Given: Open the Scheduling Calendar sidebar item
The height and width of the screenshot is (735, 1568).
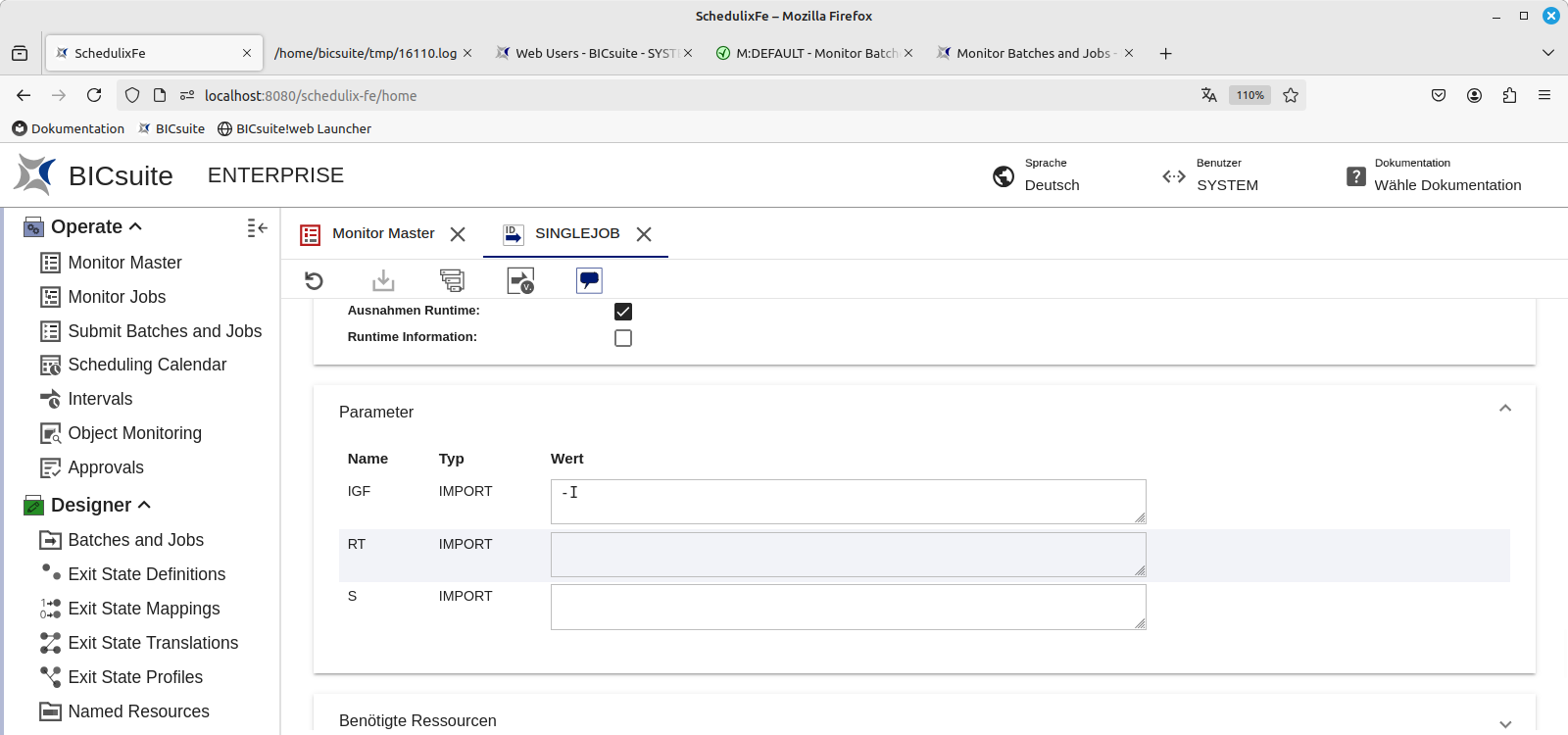Looking at the screenshot, I should pos(147,365).
